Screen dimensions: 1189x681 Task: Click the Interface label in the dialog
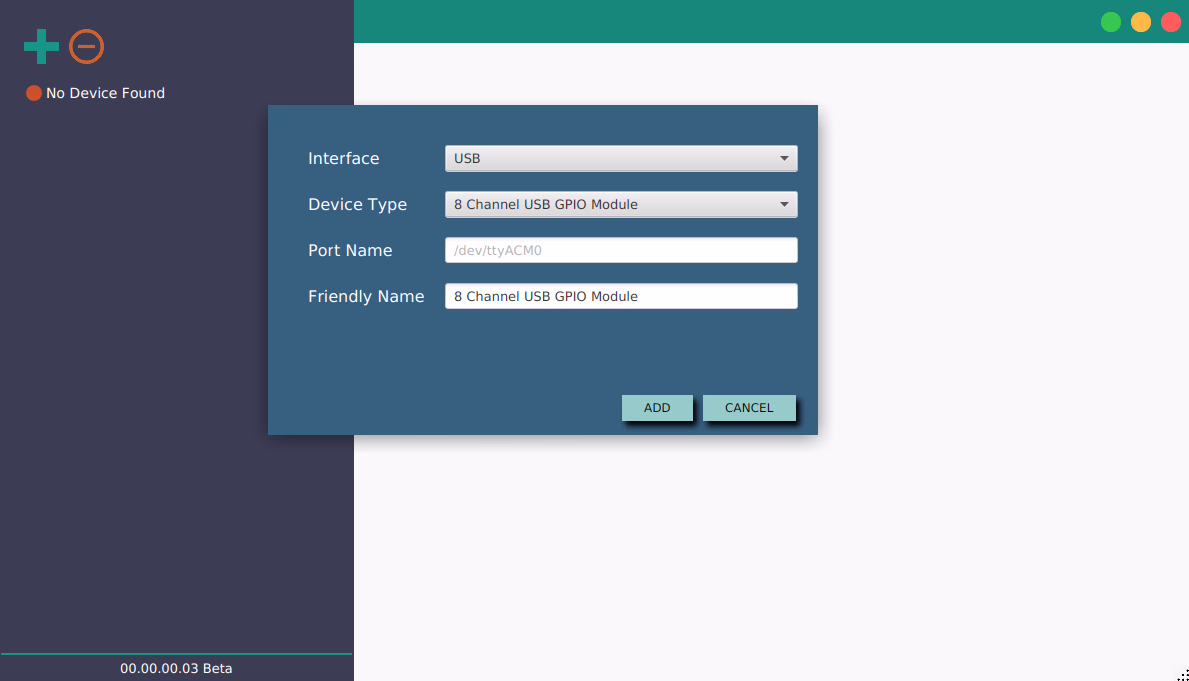[344, 159]
